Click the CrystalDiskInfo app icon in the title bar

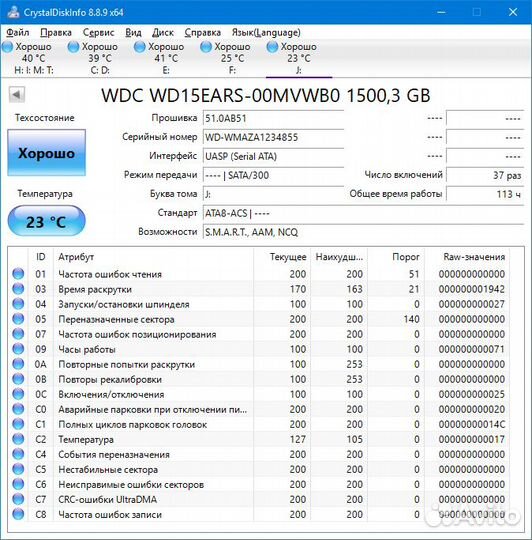(x=13, y=12)
